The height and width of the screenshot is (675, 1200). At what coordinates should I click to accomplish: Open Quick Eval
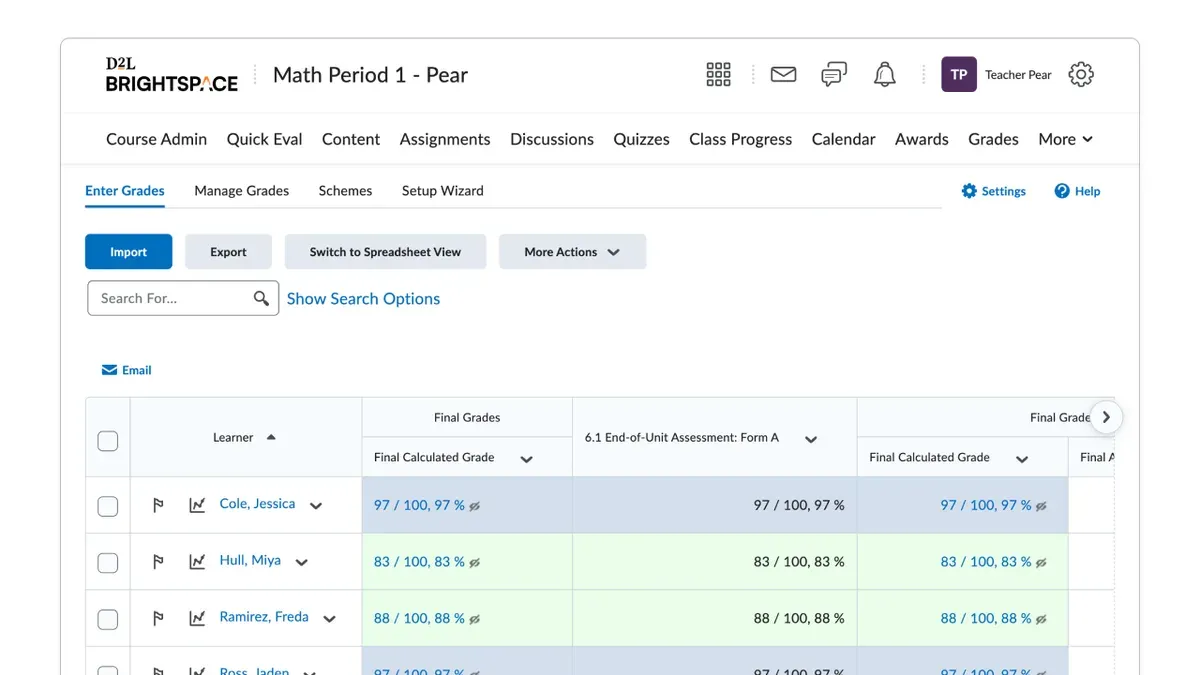264,139
